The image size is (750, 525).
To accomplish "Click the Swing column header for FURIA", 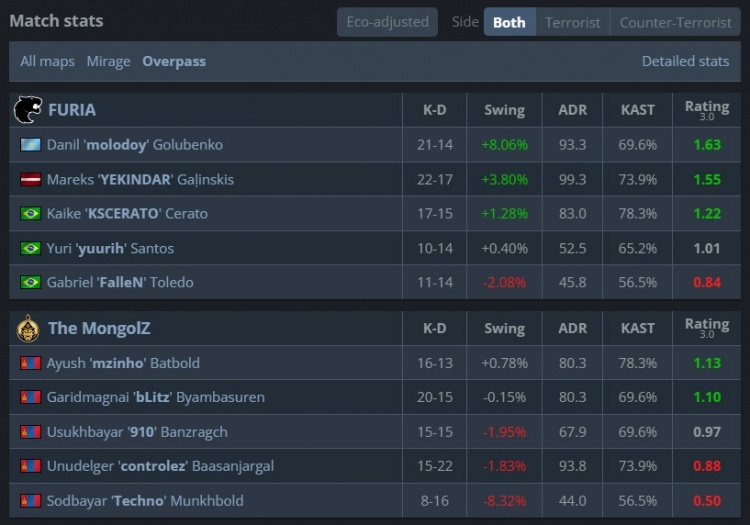I will click(x=504, y=109).
